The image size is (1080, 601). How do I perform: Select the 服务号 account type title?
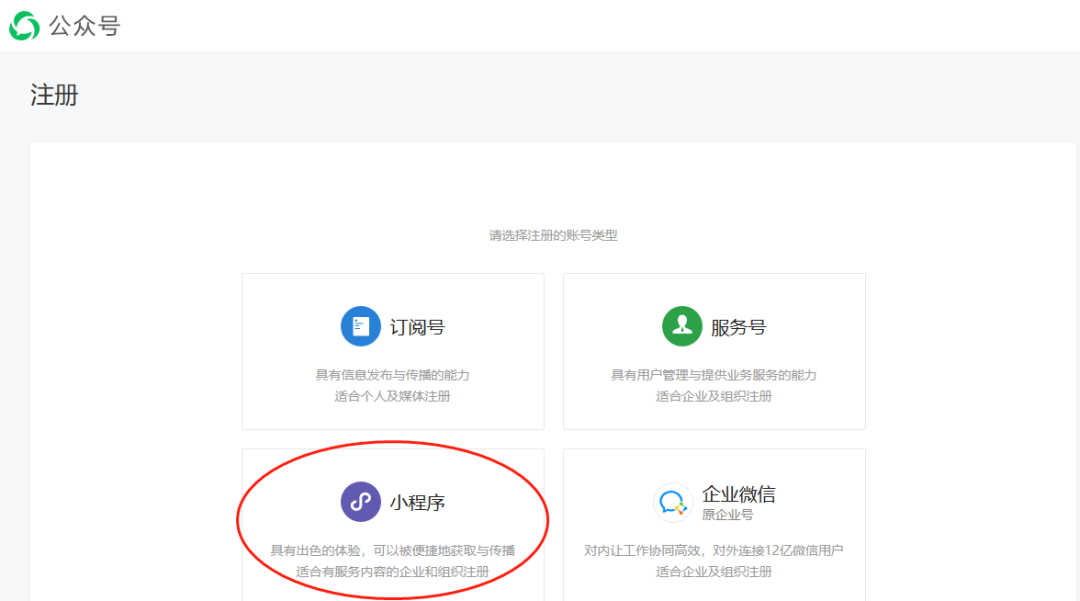(x=738, y=327)
